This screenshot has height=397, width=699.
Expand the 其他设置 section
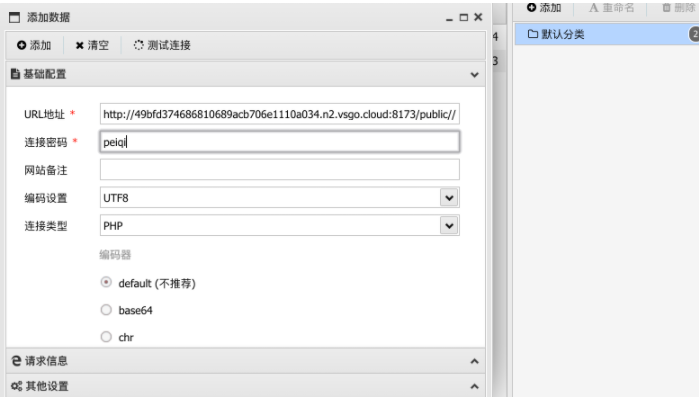click(x=246, y=386)
